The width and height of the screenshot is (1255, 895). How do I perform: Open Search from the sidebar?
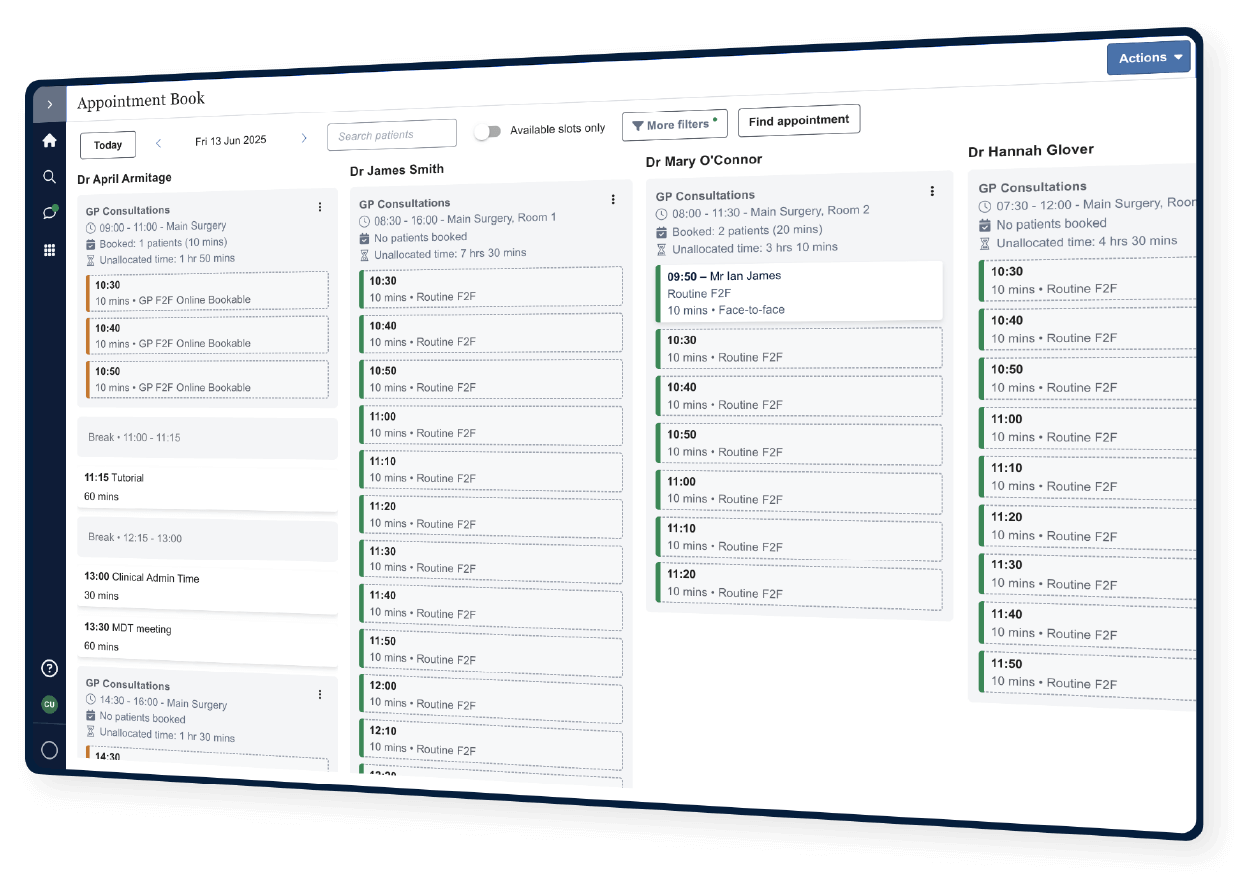coord(50,177)
